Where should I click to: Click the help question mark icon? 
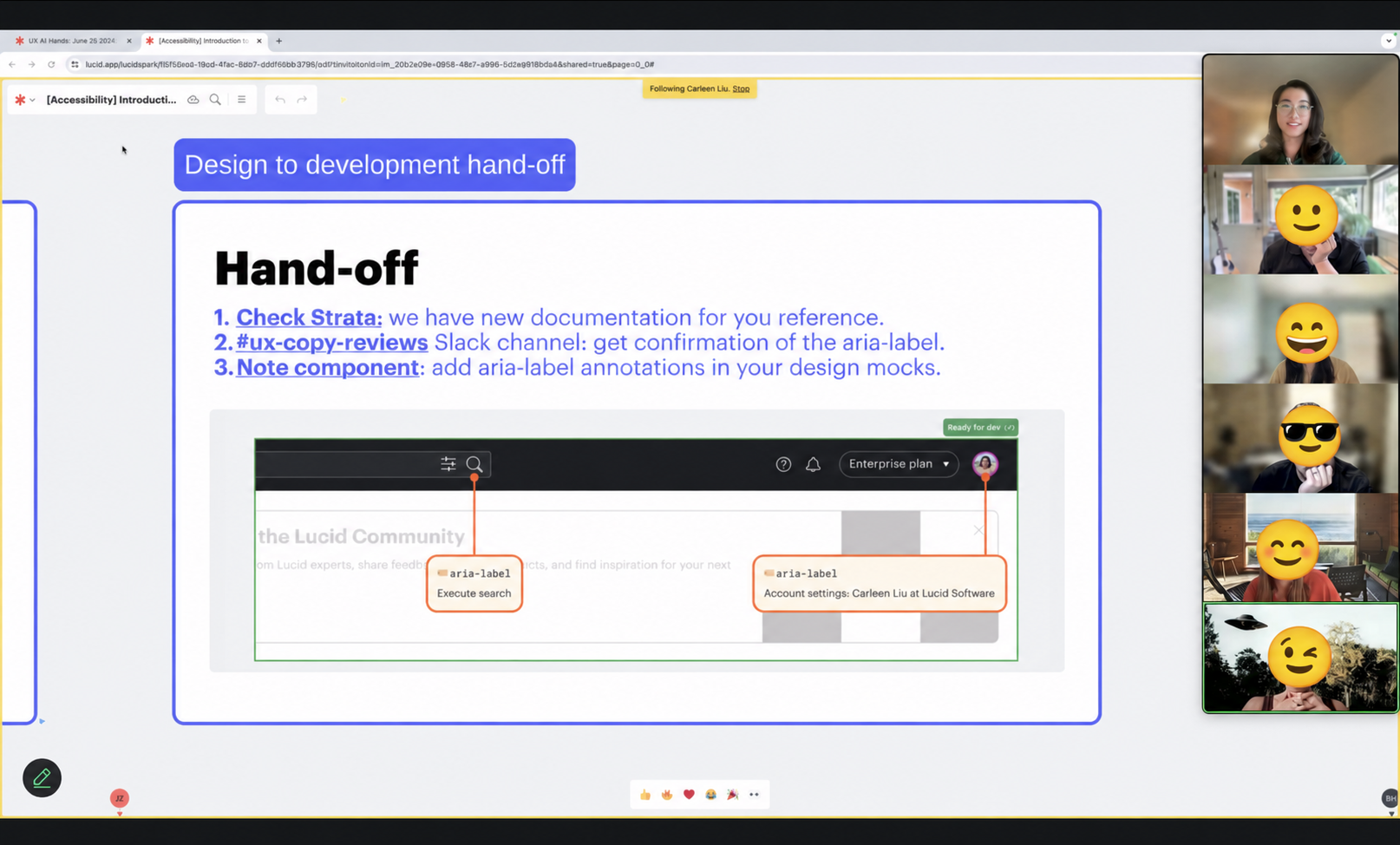pyautogui.click(x=783, y=464)
